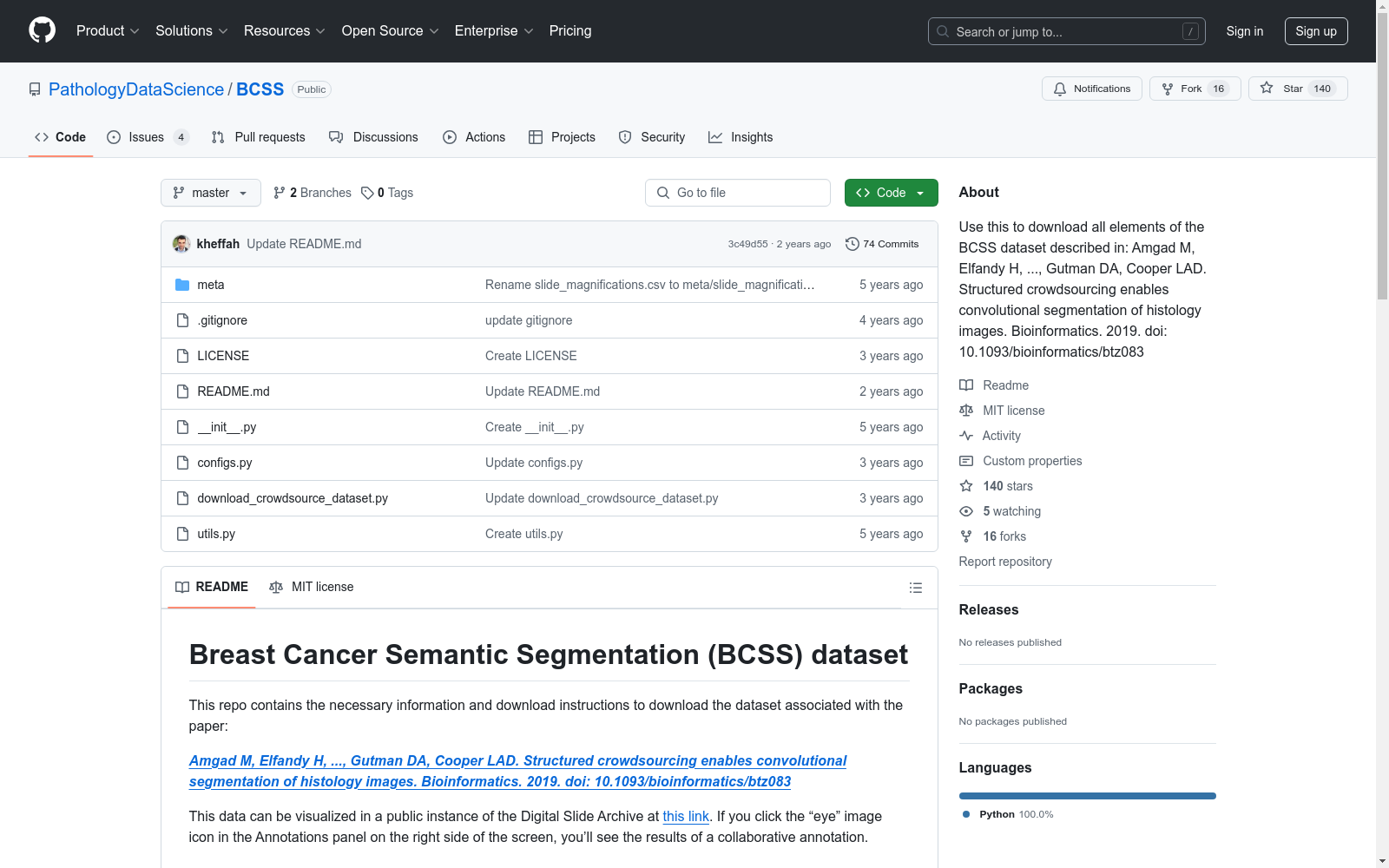Click the Notifications bell button
Image resolution: width=1389 pixels, height=868 pixels.
1092,89
